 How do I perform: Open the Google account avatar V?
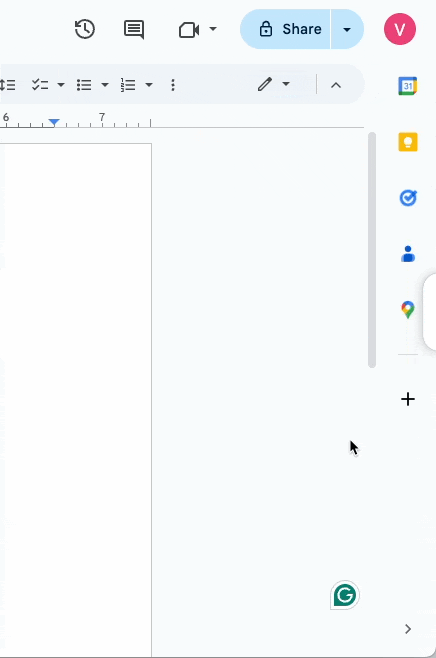[400, 29]
